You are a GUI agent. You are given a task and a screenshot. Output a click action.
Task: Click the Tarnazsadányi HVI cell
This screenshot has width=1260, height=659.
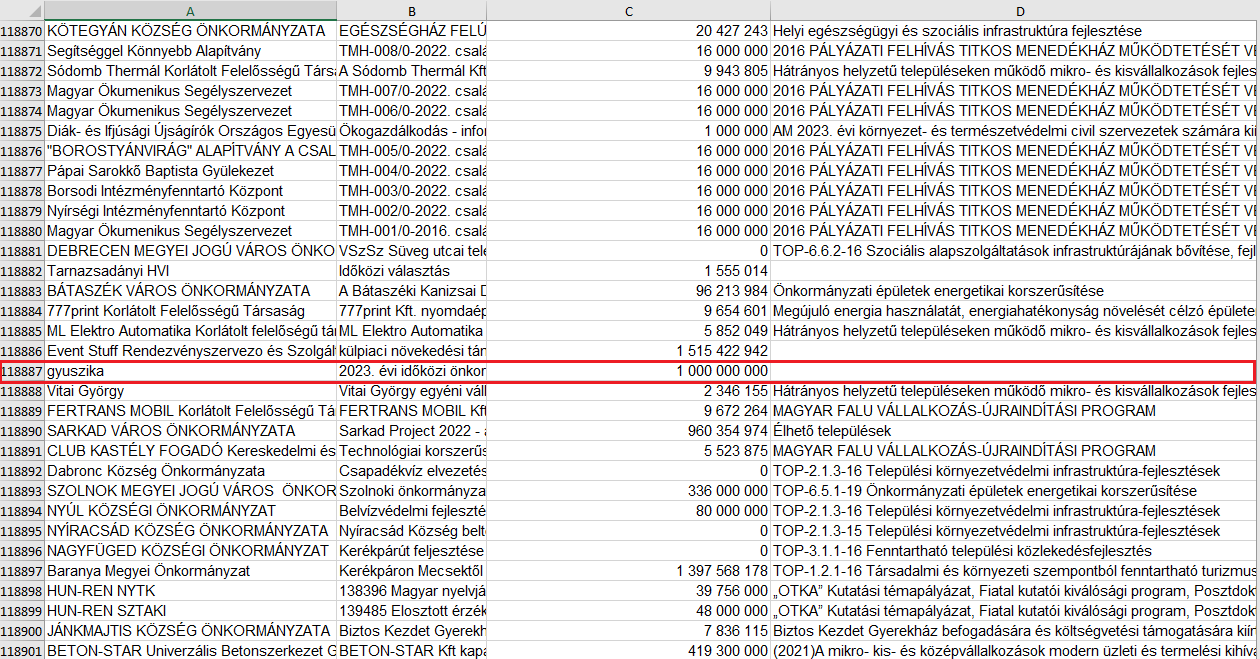pos(190,271)
